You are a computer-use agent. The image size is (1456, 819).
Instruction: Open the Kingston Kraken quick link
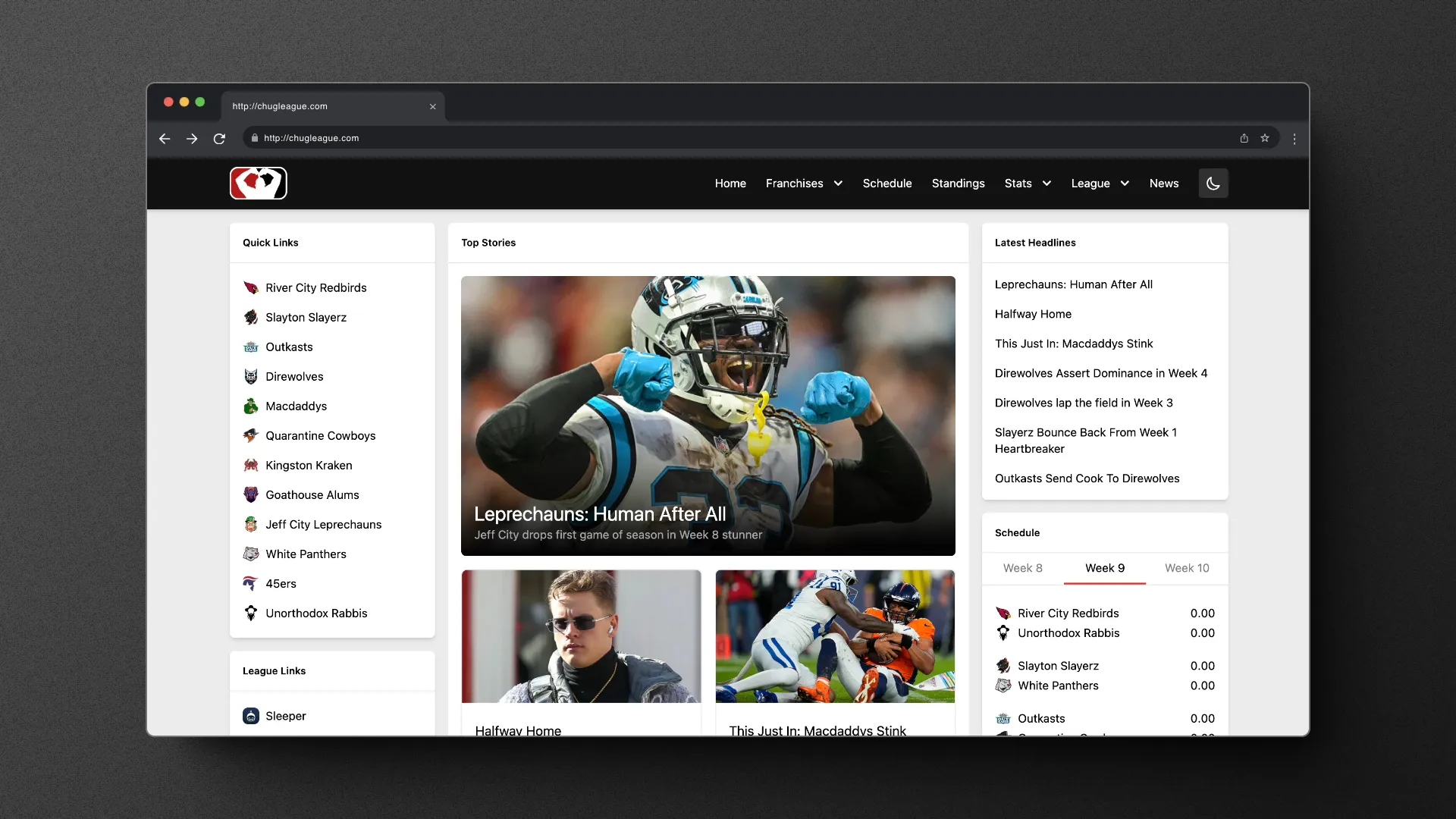[309, 465]
